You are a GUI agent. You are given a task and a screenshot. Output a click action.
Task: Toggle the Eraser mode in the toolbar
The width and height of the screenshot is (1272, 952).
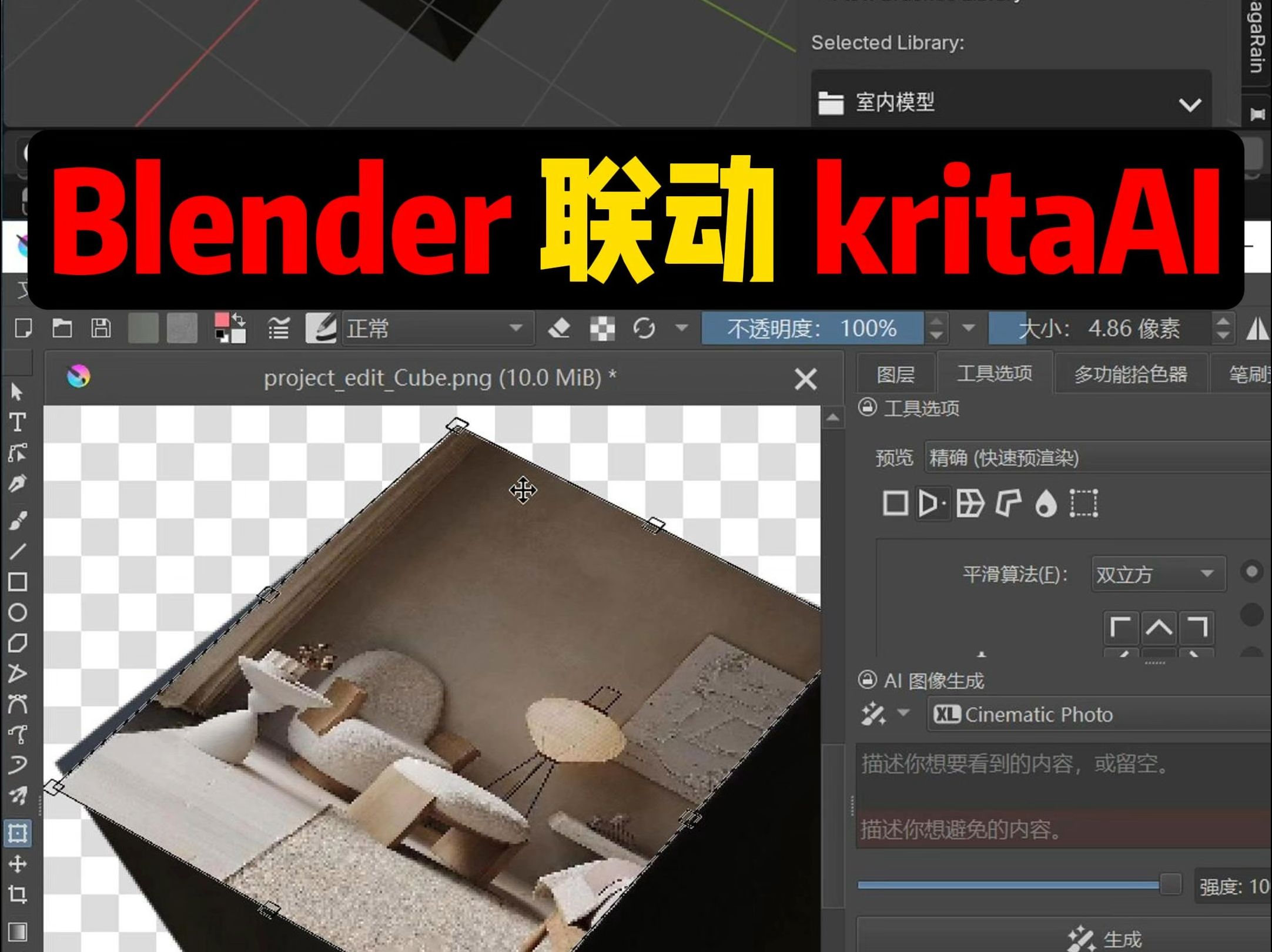point(560,329)
